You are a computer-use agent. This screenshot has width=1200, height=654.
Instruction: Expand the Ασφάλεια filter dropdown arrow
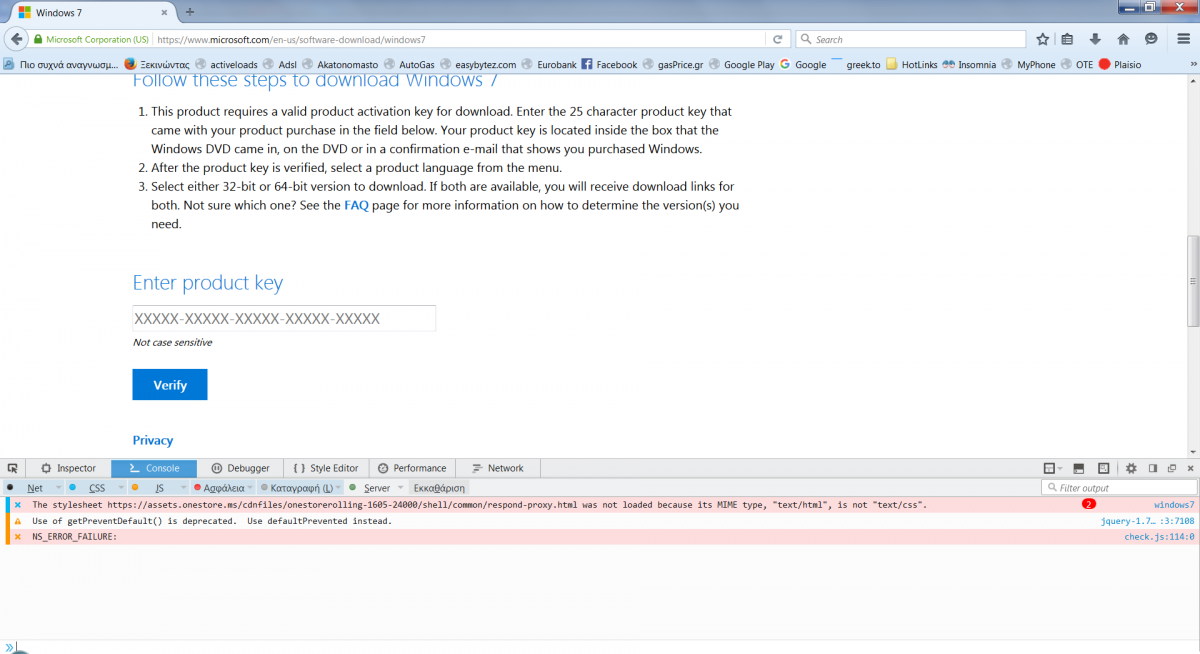249,488
